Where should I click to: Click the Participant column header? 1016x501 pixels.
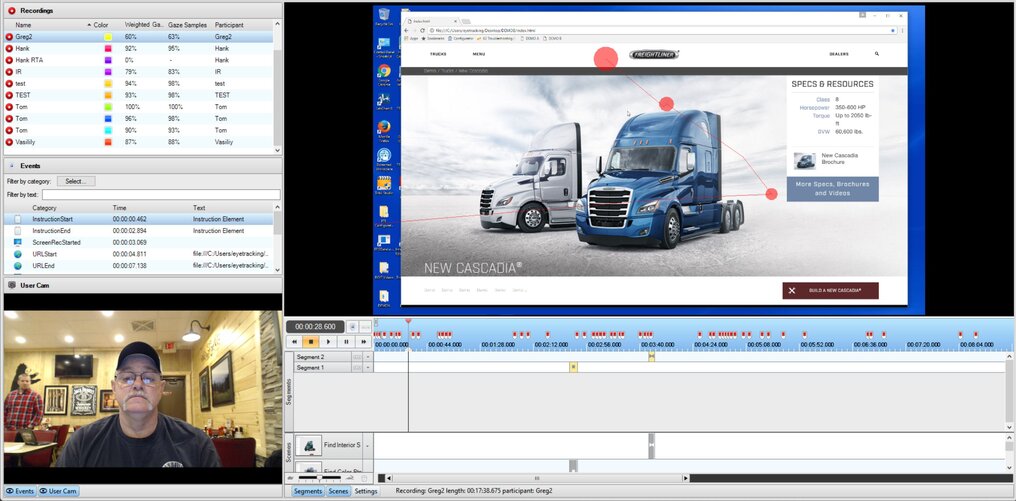click(x=229, y=25)
